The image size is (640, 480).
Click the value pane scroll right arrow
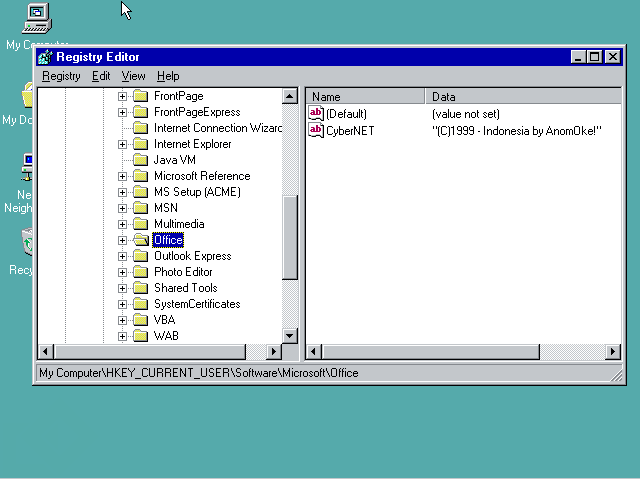(x=613, y=351)
